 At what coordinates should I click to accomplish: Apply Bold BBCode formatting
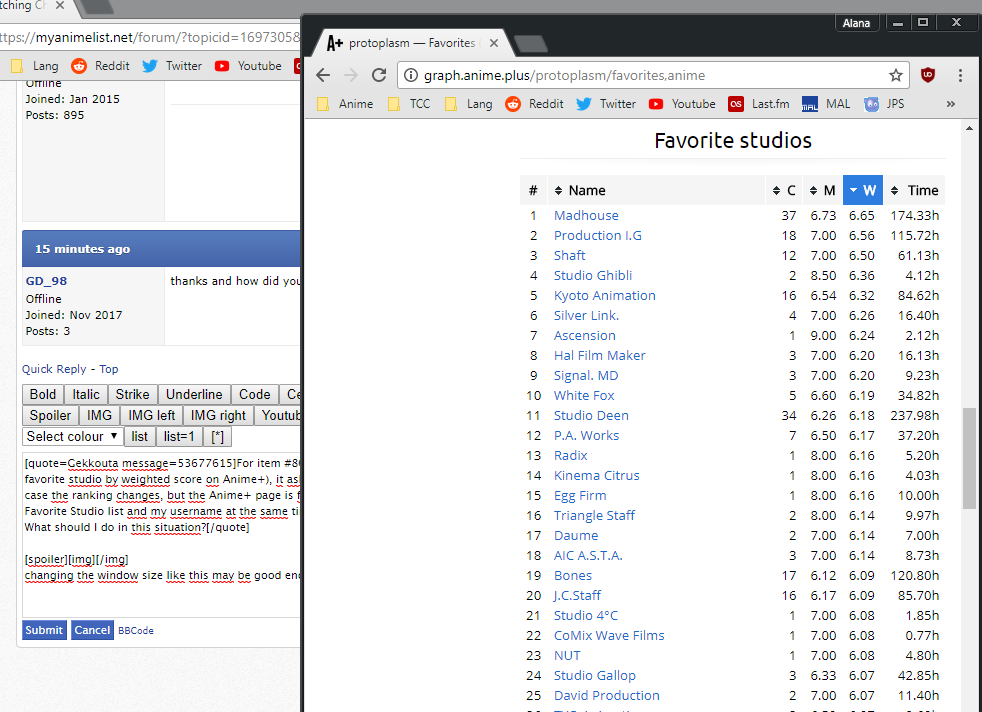[43, 394]
